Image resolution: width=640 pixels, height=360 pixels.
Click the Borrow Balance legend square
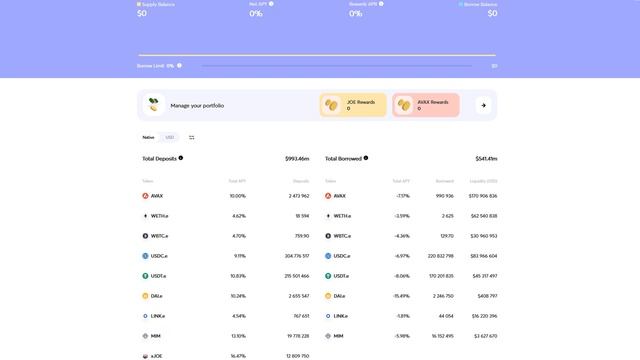click(461, 4)
